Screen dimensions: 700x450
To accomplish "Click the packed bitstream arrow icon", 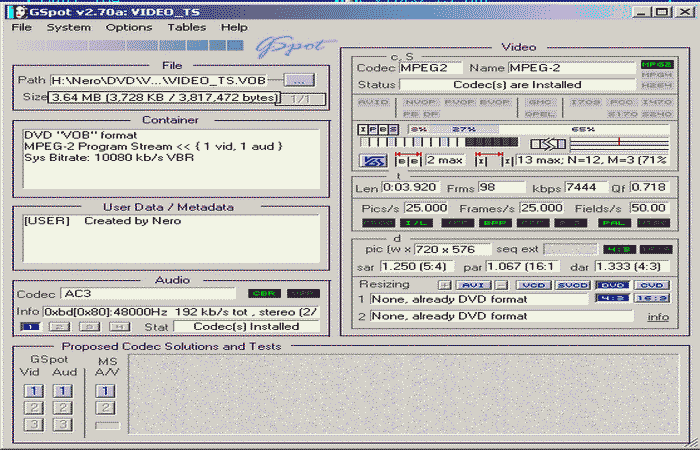I will (x=548, y=144).
